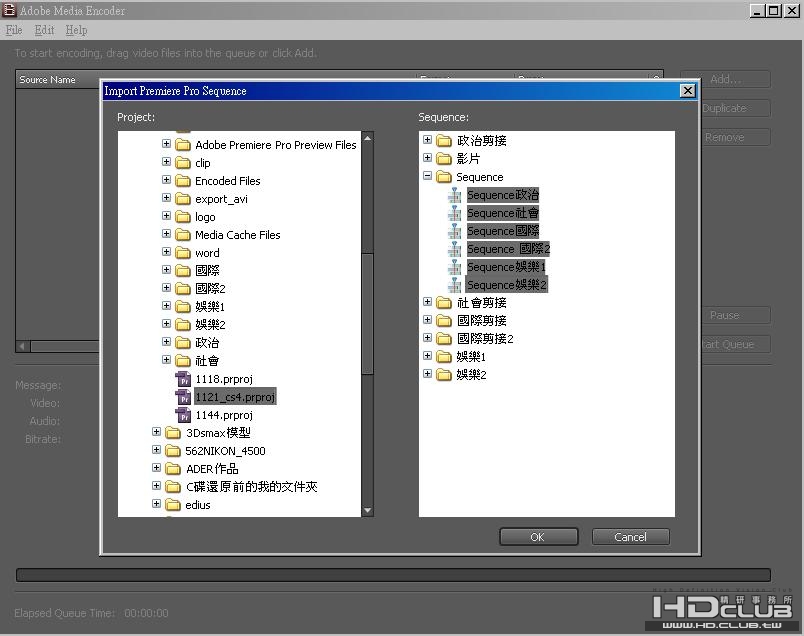
Task: Click the 562NIKON_4500 folder icon
Action: pos(173,451)
